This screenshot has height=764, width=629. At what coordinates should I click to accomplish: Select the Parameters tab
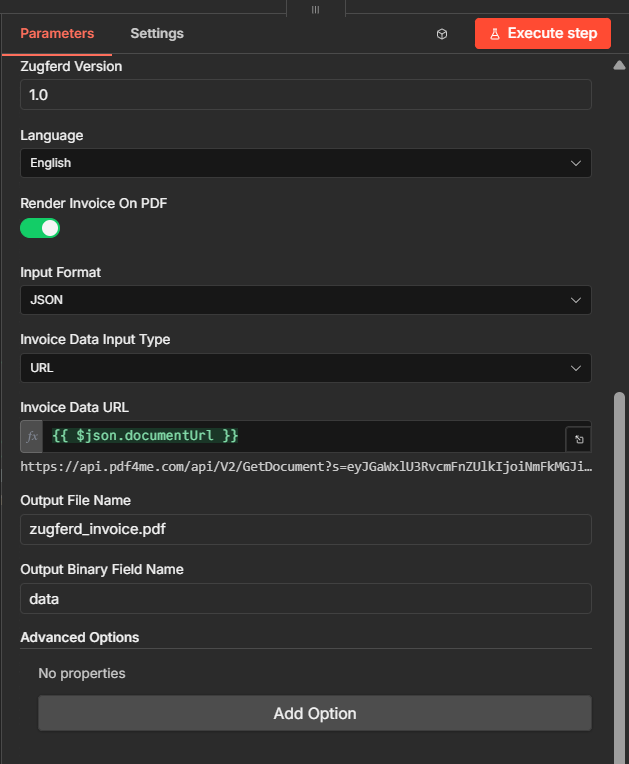click(x=57, y=34)
